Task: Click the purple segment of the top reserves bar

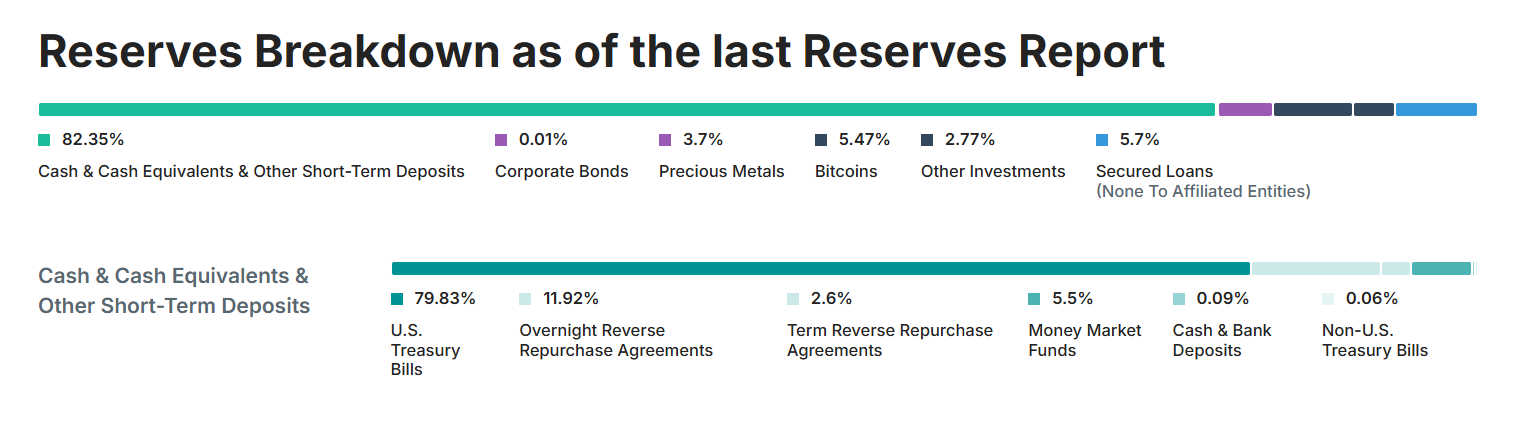Action: (x=1245, y=109)
